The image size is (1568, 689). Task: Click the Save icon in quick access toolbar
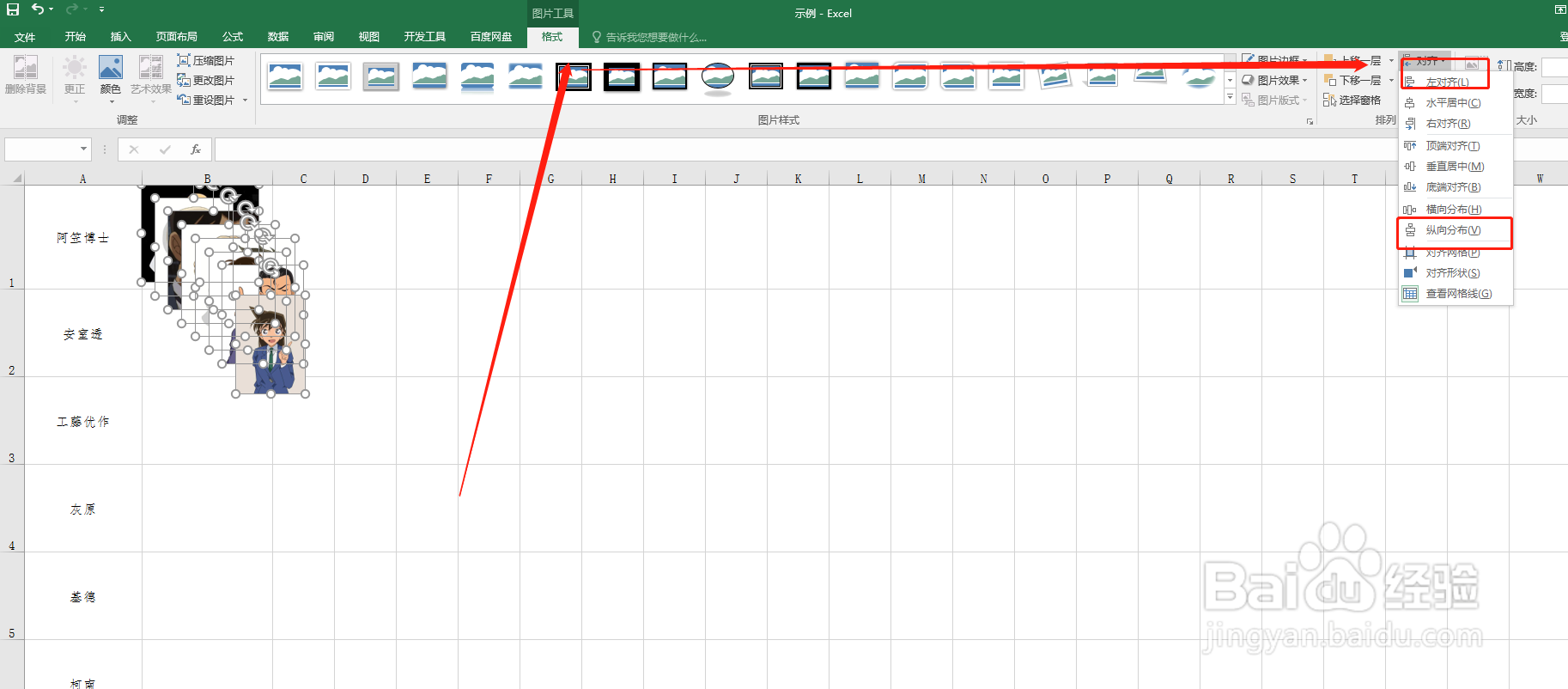[13, 9]
